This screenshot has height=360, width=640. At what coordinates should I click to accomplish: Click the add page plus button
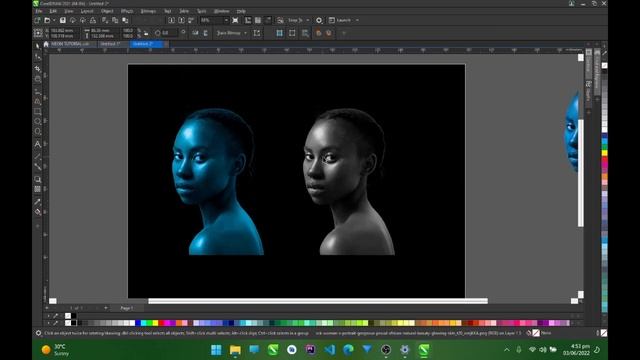(x=106, y=308)
